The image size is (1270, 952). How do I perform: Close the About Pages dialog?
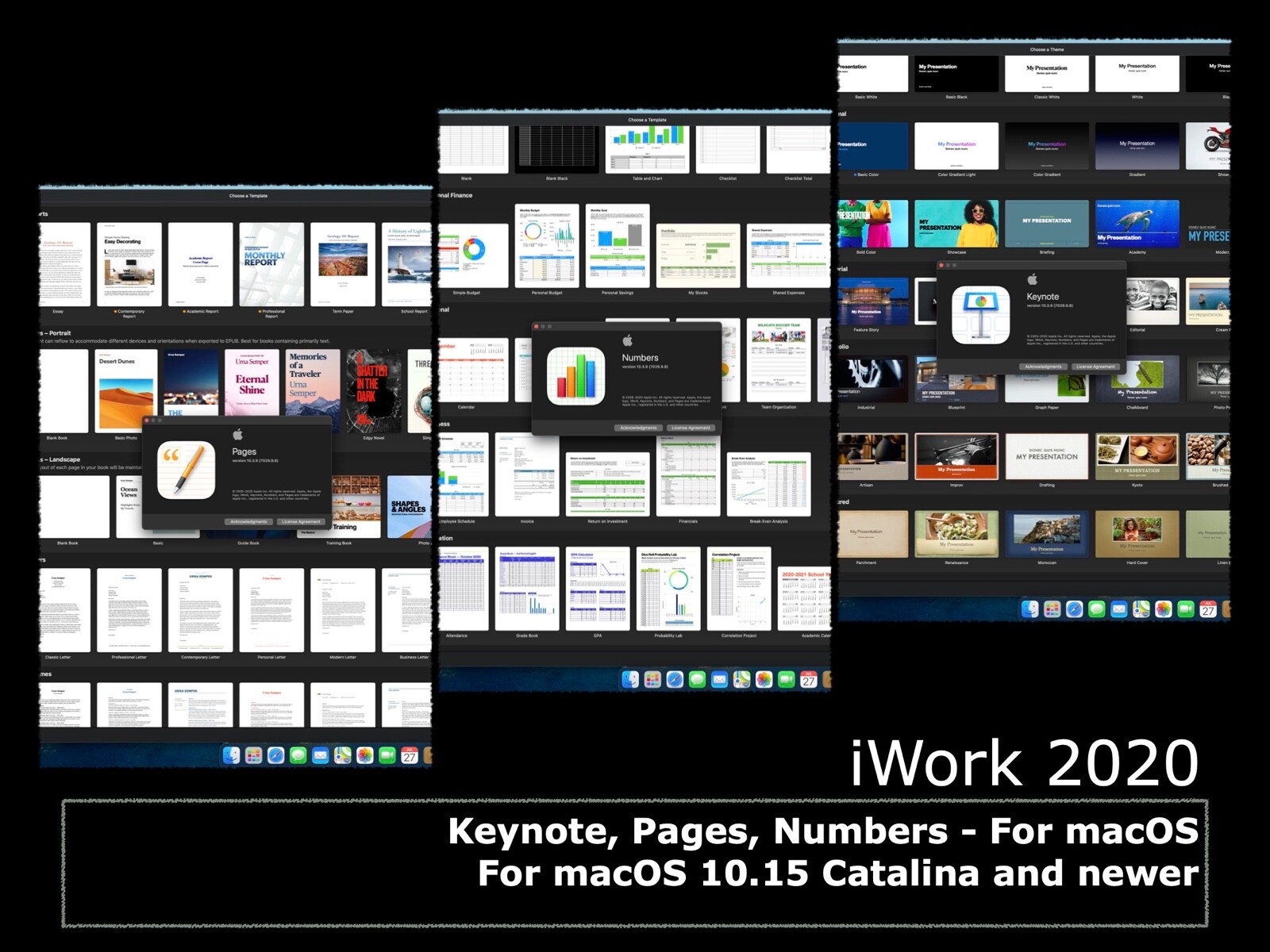click(x=147, y=420)
